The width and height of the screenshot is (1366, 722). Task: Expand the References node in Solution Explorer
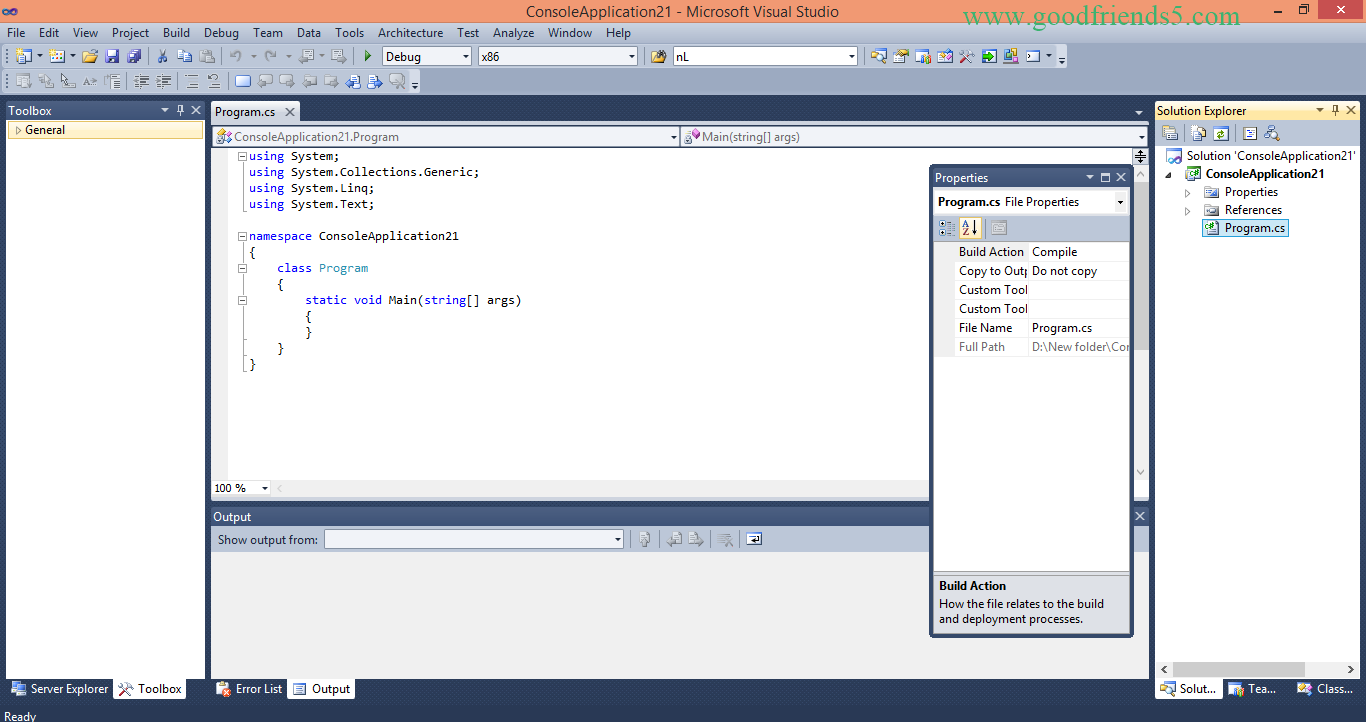coord(1187,210)
